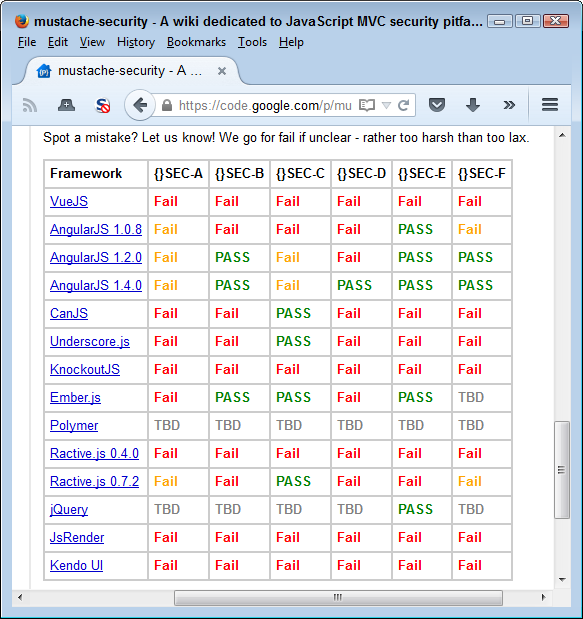The image size is (583, 619).
Task: Click the Pocket save icon
Action: click(437, 105)
